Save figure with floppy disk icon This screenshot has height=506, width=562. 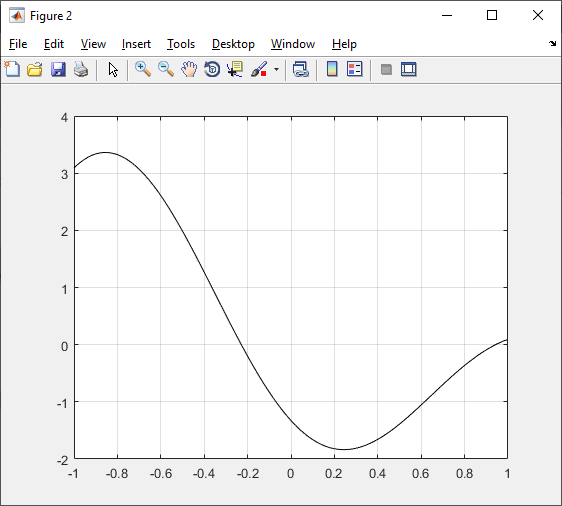click(x=58, y=69)
